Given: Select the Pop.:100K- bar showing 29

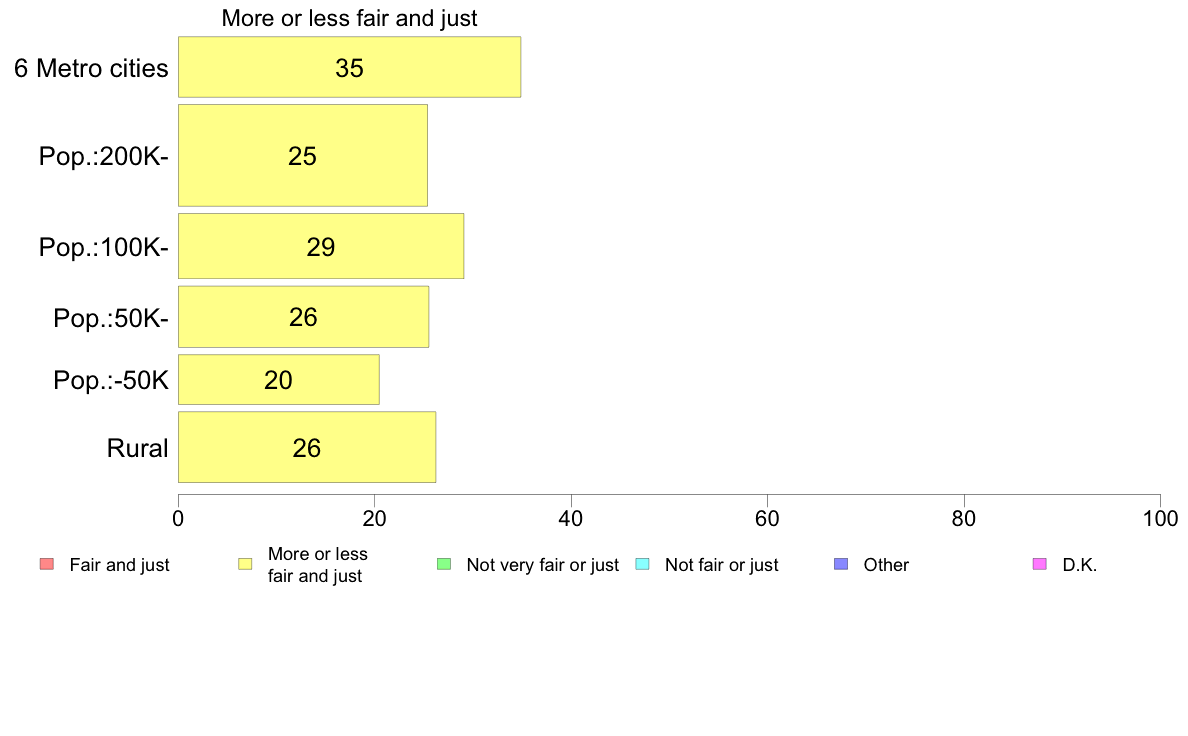Looking at the screenshot, I should point(320,246).
